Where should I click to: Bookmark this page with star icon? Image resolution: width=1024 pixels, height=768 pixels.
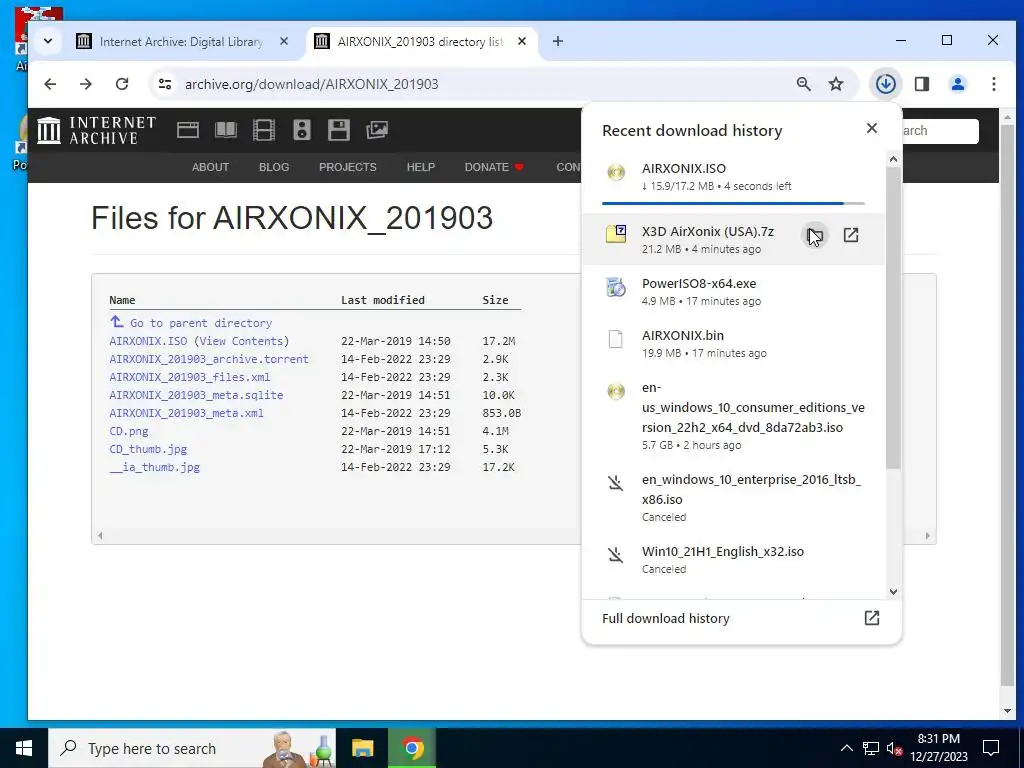pos(836,84)
